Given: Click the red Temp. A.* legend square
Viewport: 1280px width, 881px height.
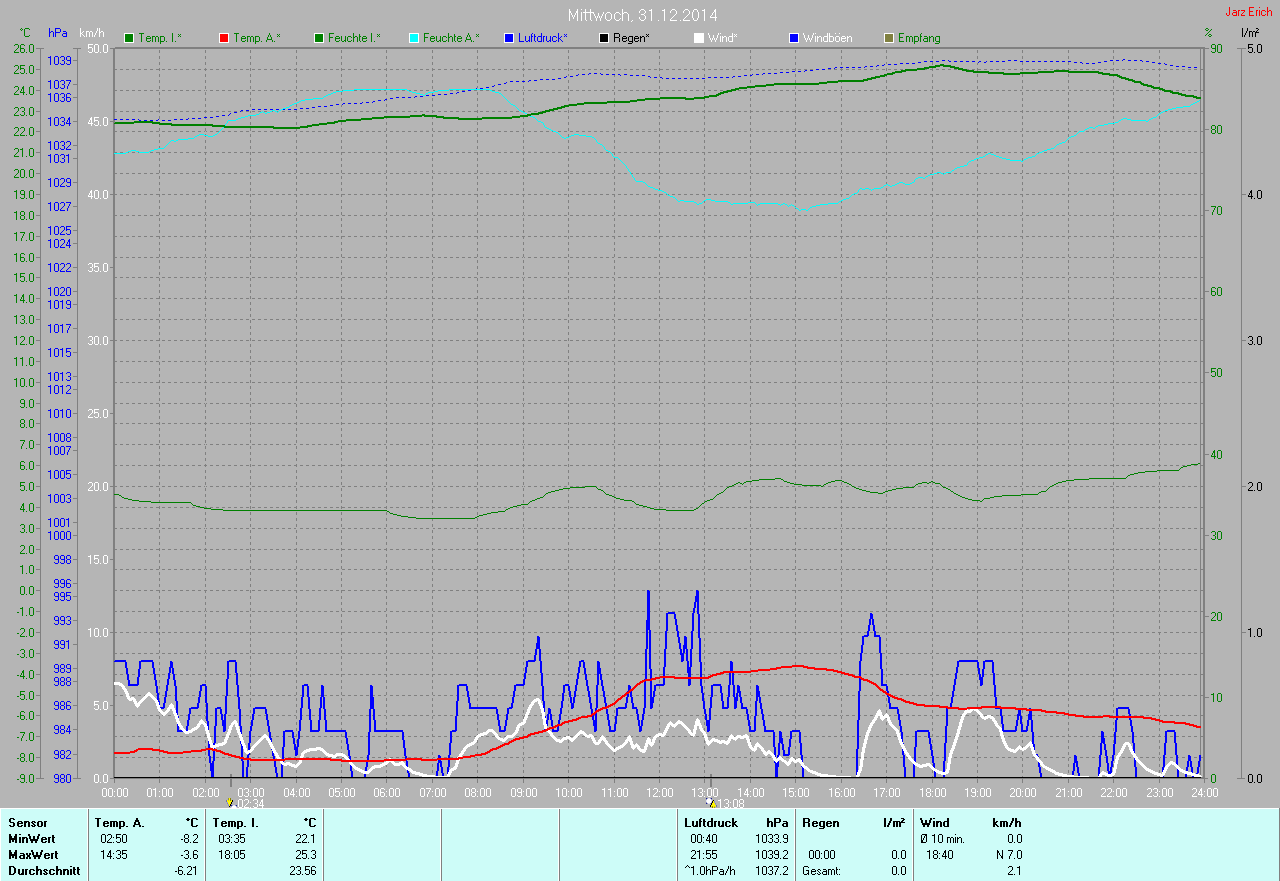Looking at the screenshot, I should point(224,38).
